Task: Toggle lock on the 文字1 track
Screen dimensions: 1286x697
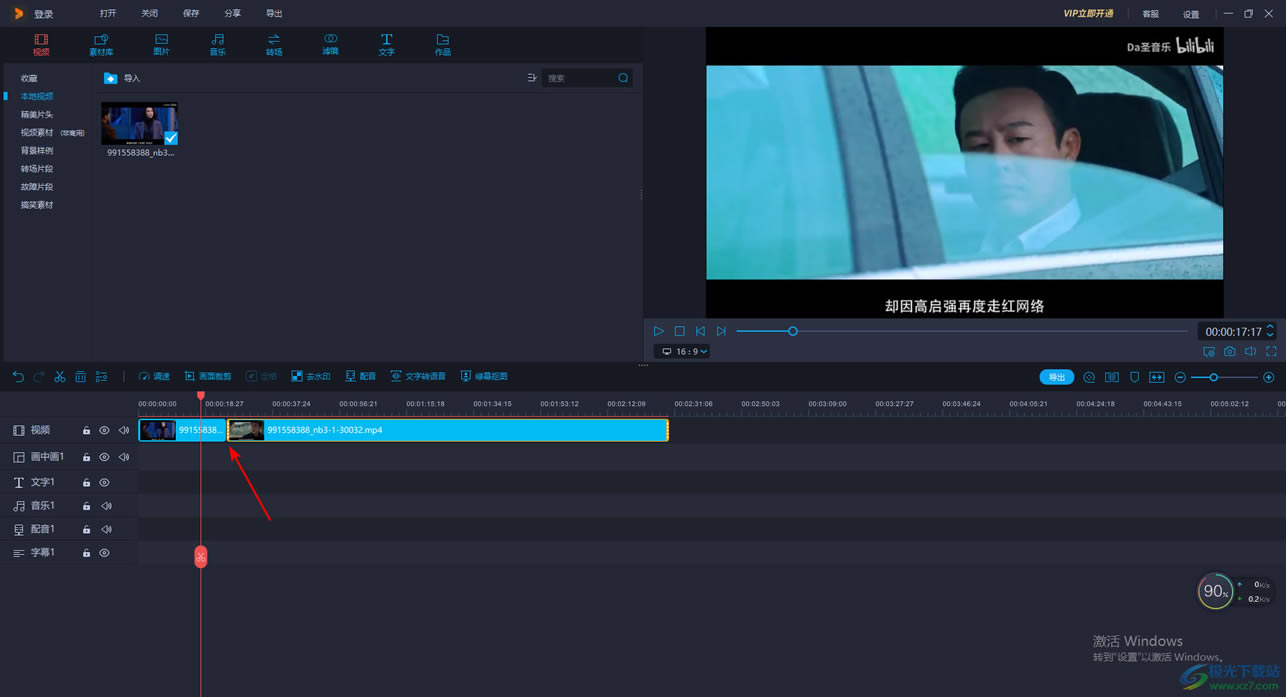Action: (87, 483)
